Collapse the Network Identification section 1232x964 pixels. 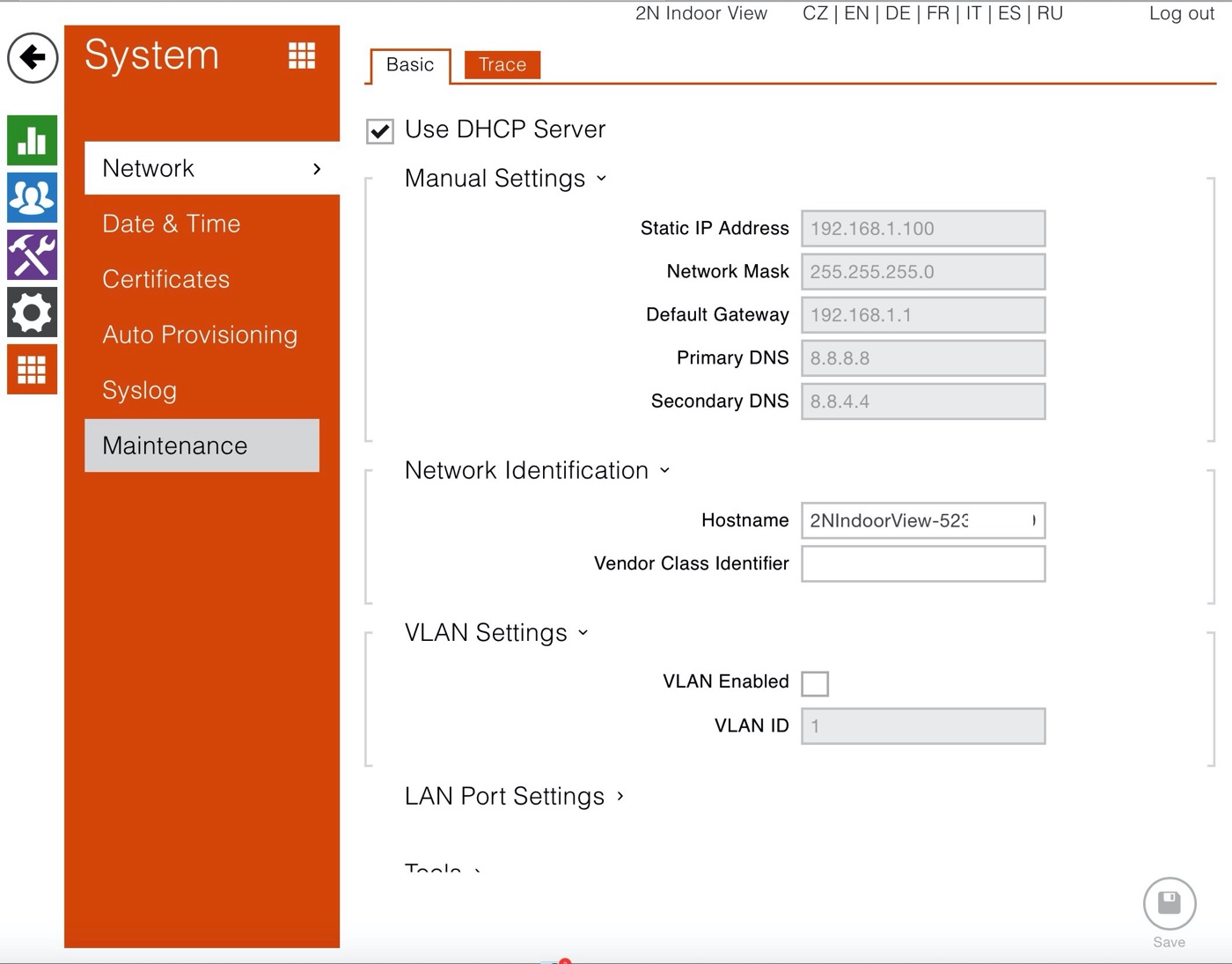tap(537, 470)
